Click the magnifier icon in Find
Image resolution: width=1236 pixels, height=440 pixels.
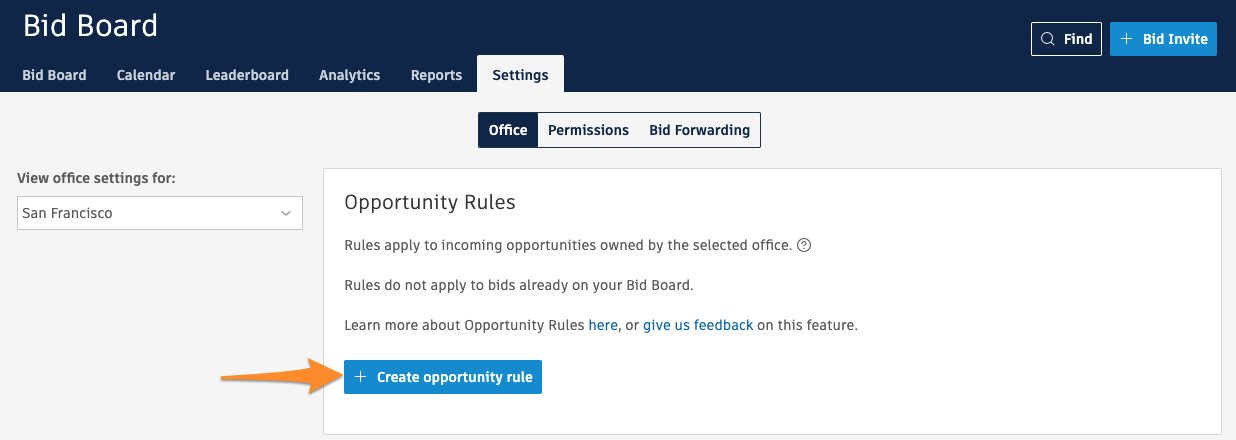[1048, 39]
